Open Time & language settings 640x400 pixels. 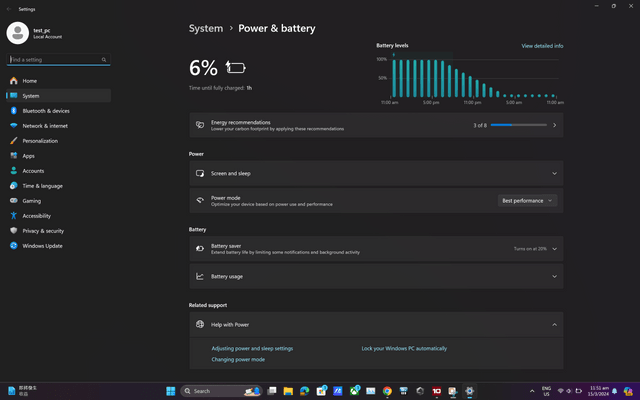pyautogui.click(x=58, y=186)
